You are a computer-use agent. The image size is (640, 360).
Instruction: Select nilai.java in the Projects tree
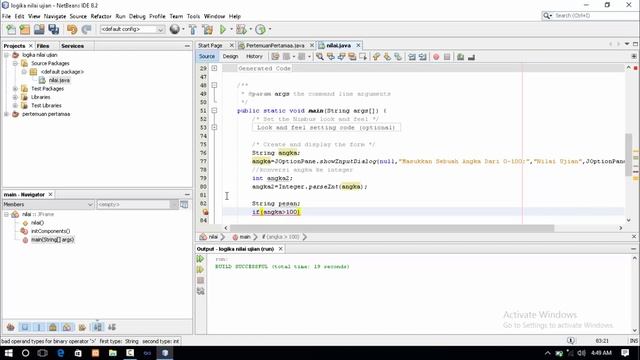click(x=59, y=80)
